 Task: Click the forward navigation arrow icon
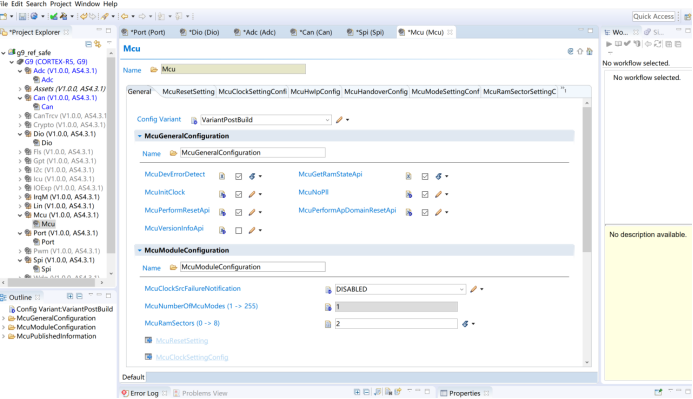142,16
